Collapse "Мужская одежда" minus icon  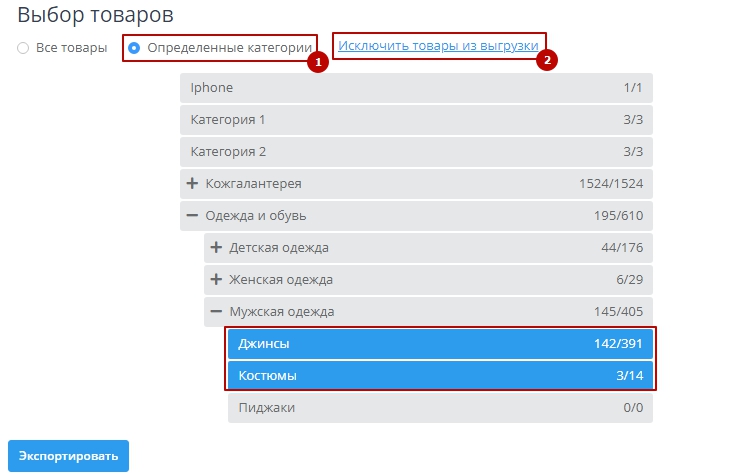pos(216,312)
